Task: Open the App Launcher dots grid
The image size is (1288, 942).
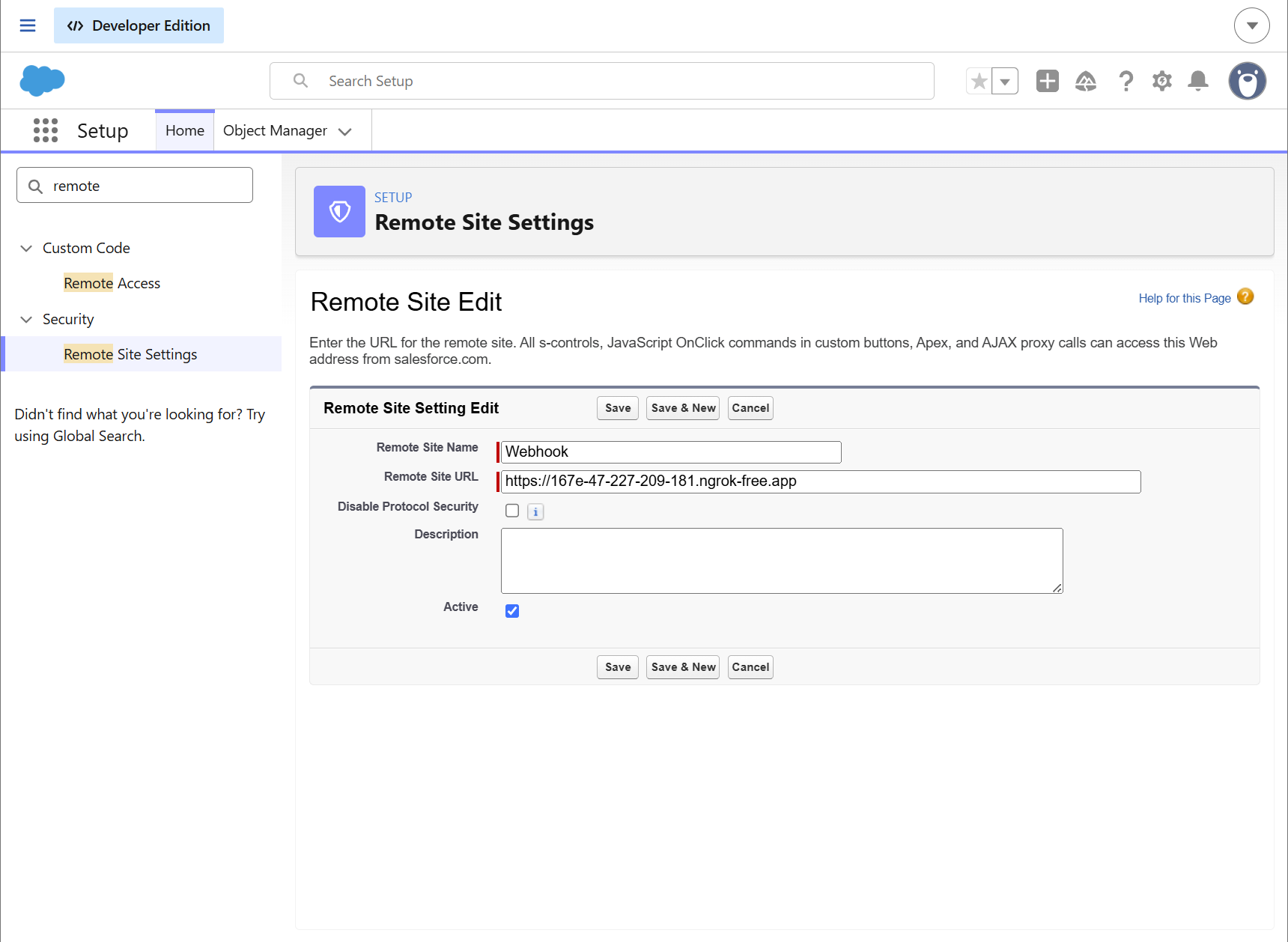Action: point(46,130)
